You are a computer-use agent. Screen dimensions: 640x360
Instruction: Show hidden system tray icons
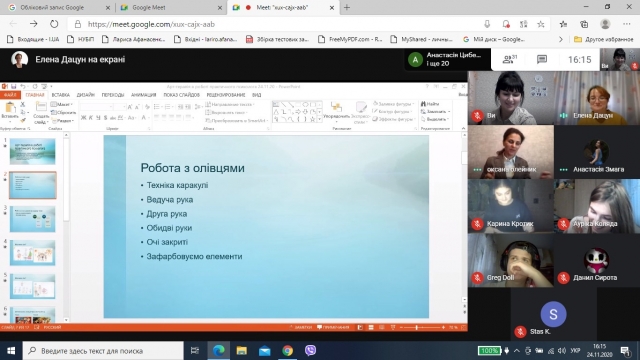[517, 351]
